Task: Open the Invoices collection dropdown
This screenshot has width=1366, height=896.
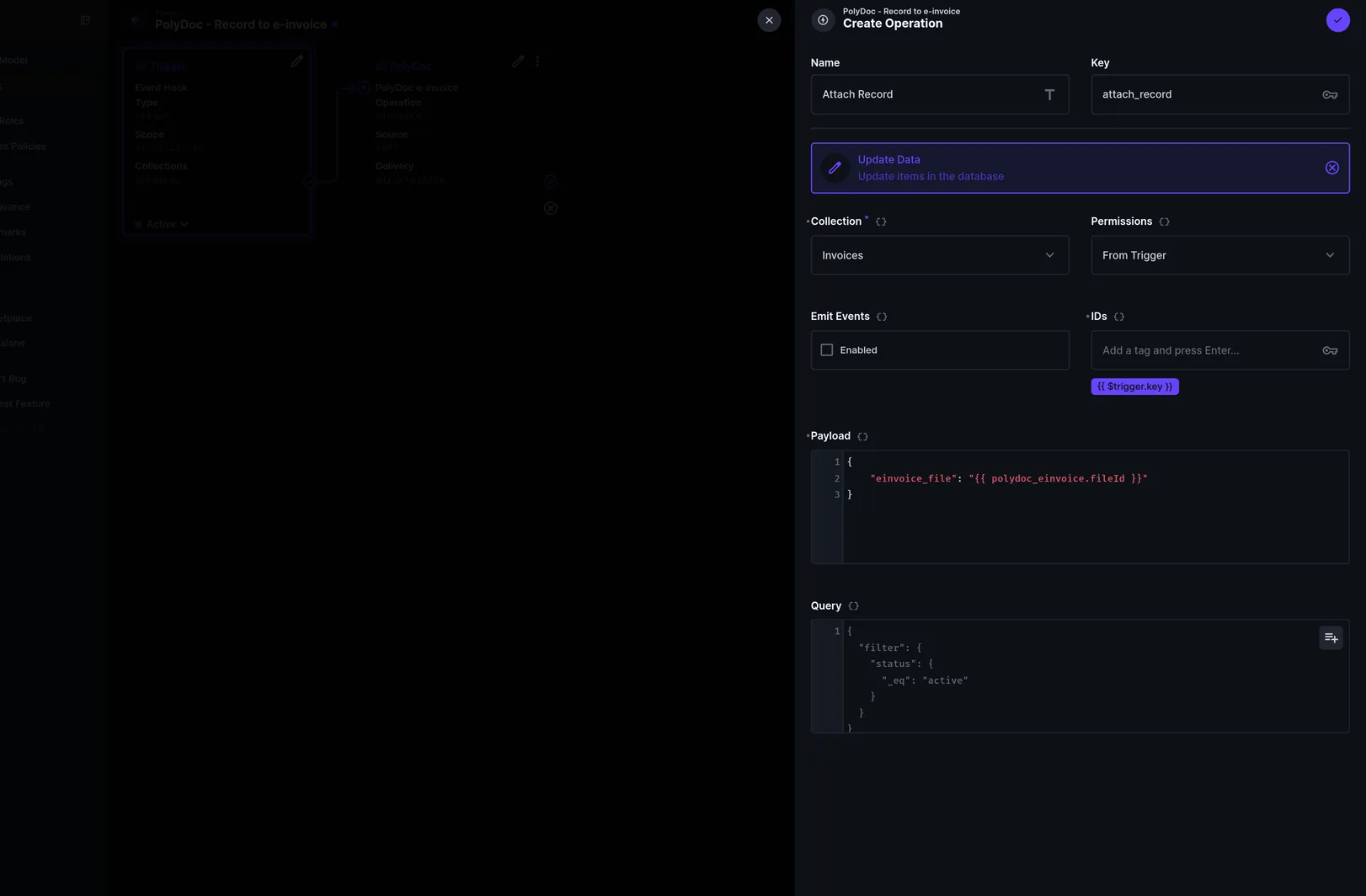Action: click(x=939, y=255)
